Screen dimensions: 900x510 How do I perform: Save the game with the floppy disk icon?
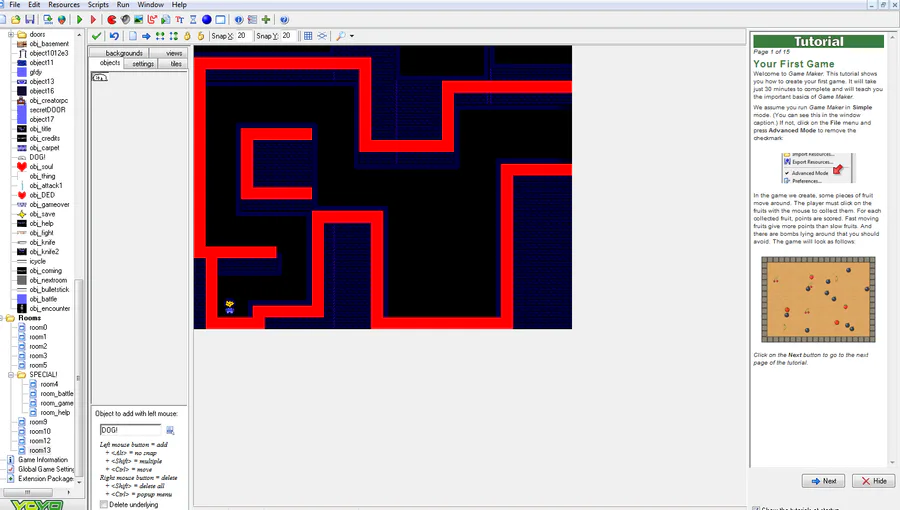(x=29, y=20)
